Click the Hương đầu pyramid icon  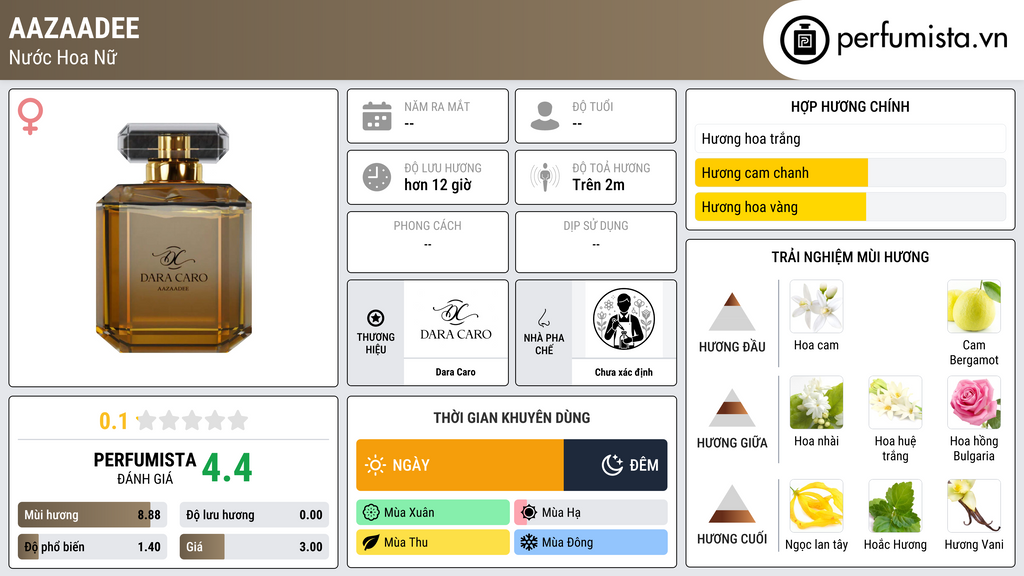tap(732, 312)
